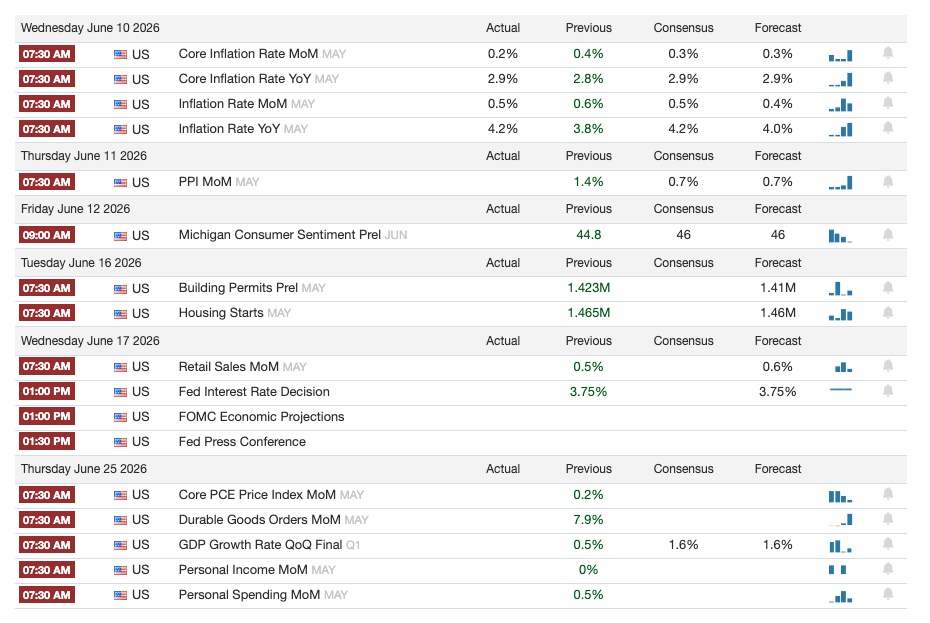This screenshot has height=623, width=930.
Task: Select the 01:00 PM time badge for Fed Interest Rate Decision
Action: tap(47, 392)
